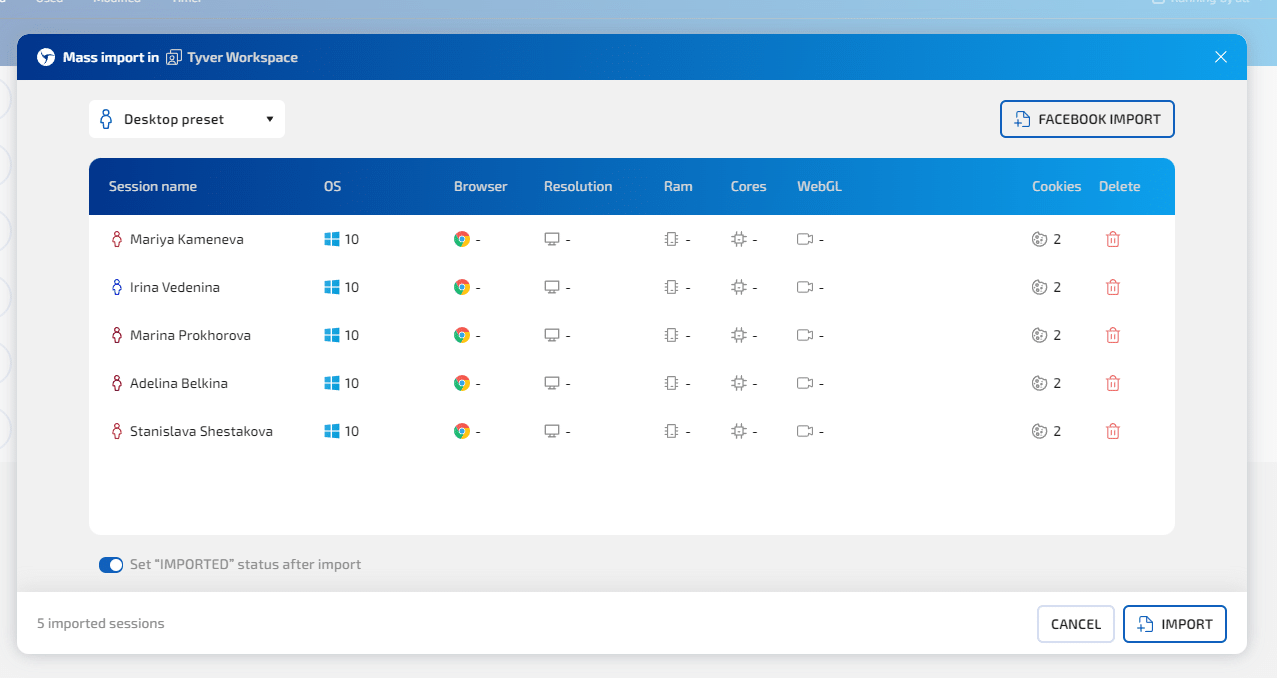The height and width of the screenshot is (678, 1277).
Task: Click the Chrome browser icon for Irina Vedenina
Action: (x=461, y=287)
